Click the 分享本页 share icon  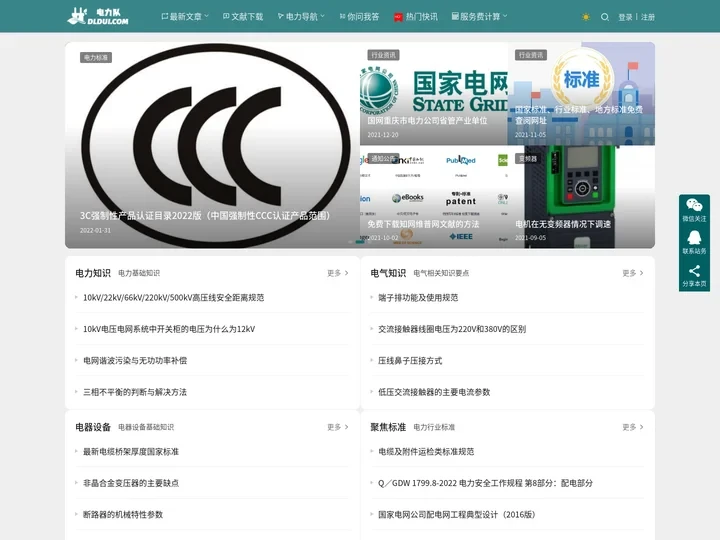(x=694, y=275)
